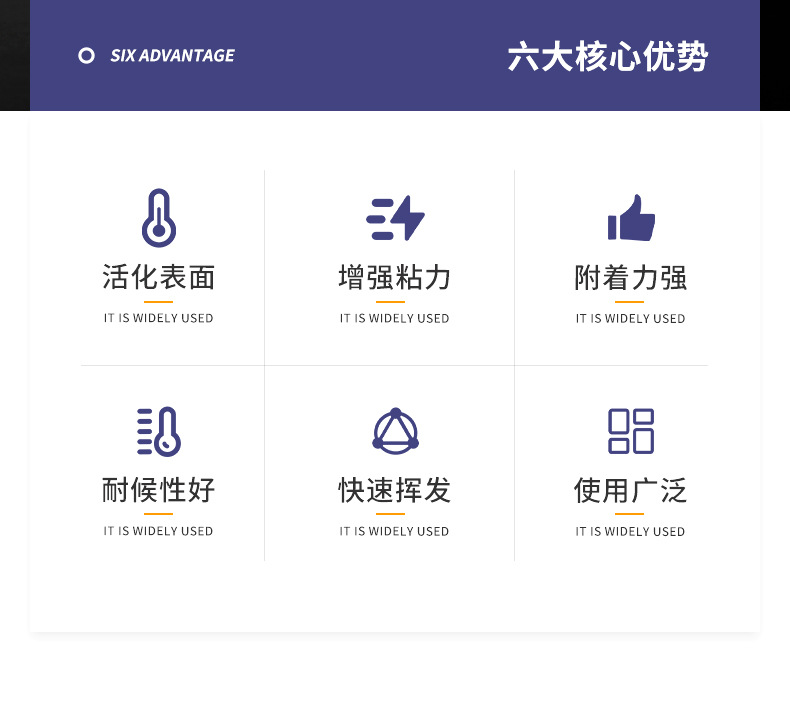Screen dimensions: 790x727
Task: Click IT IS WIDELY USED under 附着力强
Action: (x=631, y=318)
